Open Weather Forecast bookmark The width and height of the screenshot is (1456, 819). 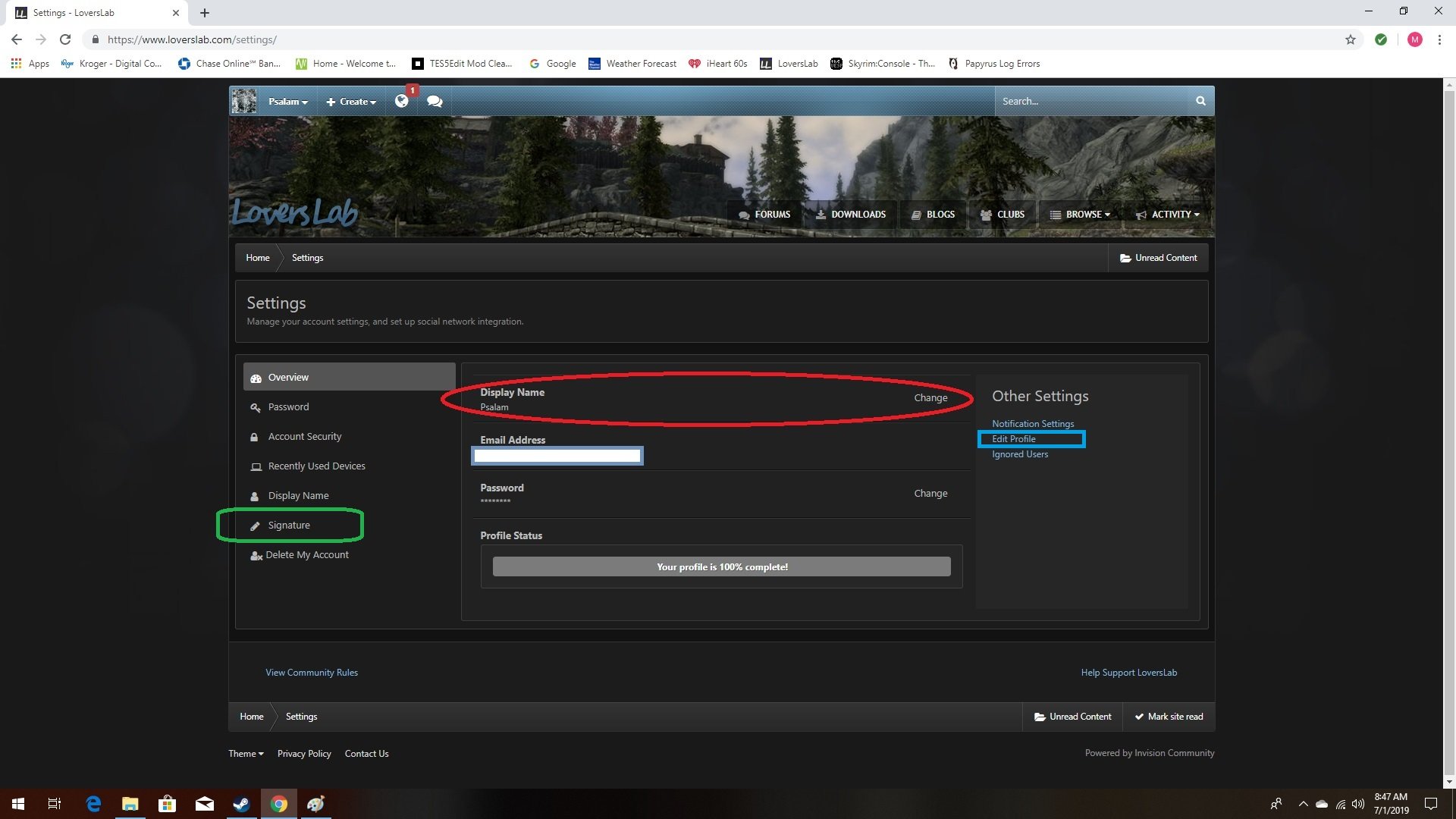pyautogui.click(x=632, y=64)
